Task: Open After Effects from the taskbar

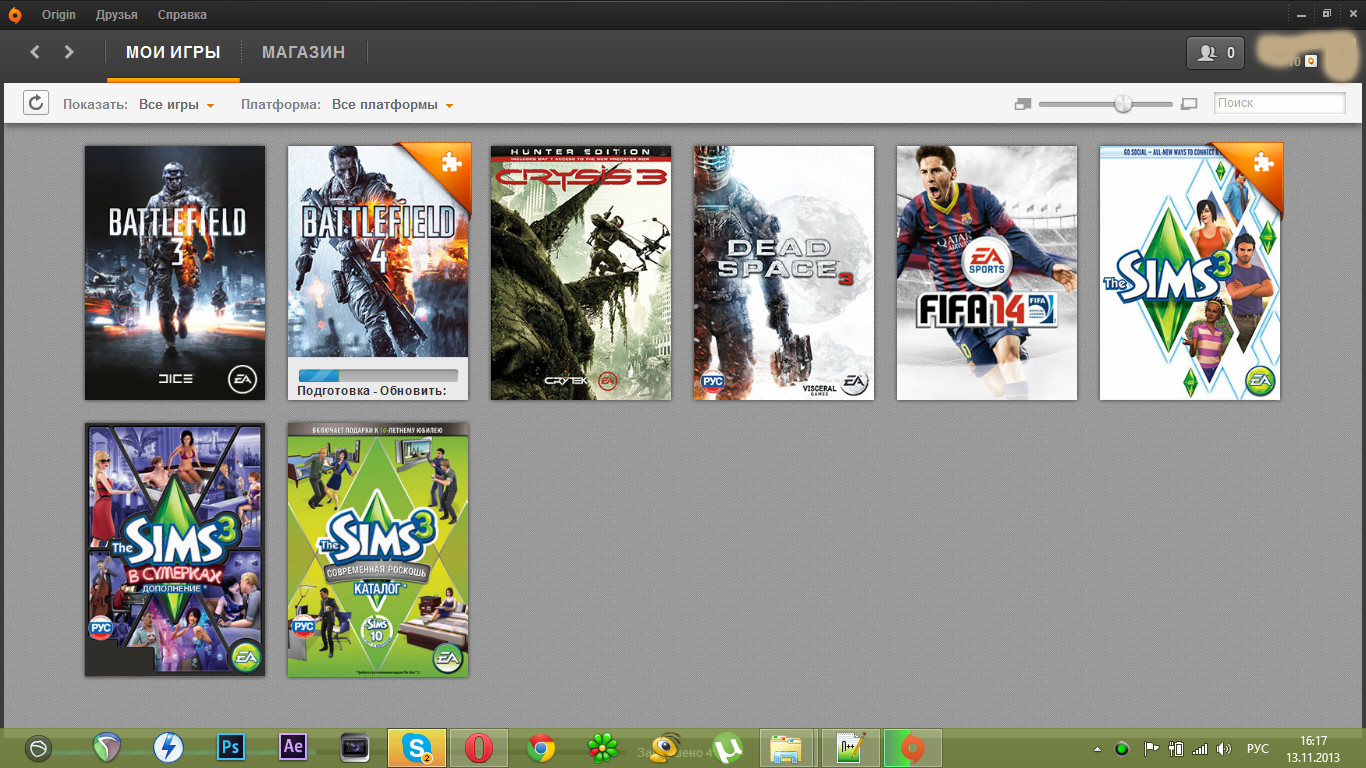Action: pos(294,747)
